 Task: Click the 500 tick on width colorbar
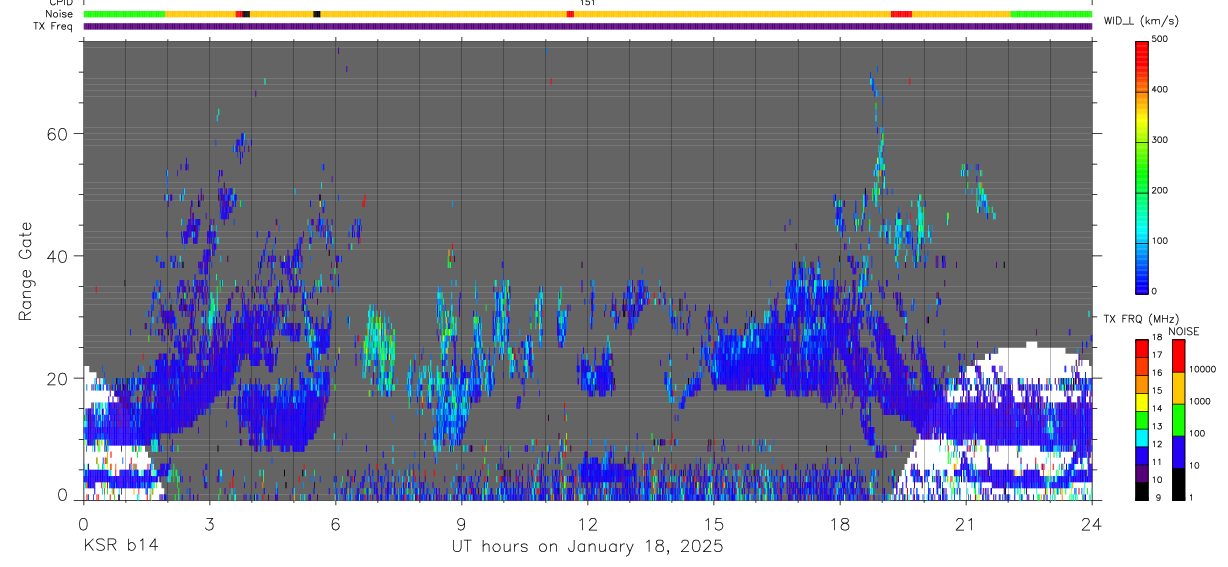[1161, 39]
